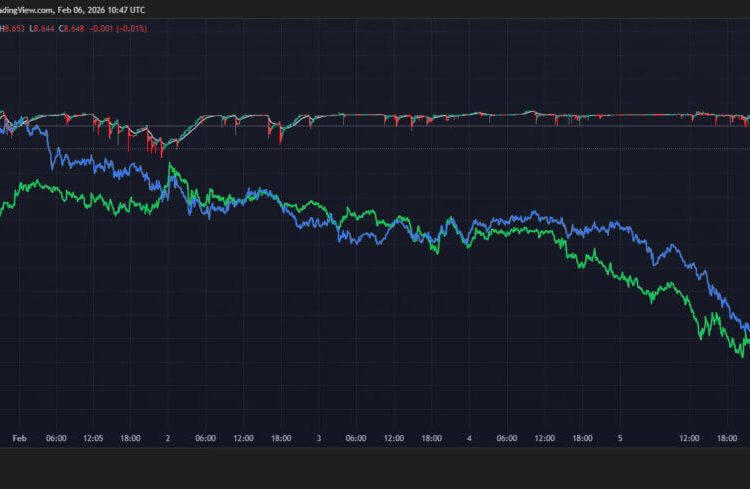Click the 18:00 label just before day 2
This screenshot has width=750, height=489.
pos(130,438)
